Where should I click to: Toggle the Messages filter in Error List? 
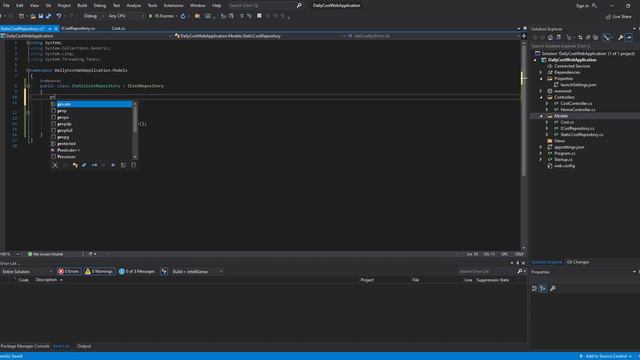137,271
